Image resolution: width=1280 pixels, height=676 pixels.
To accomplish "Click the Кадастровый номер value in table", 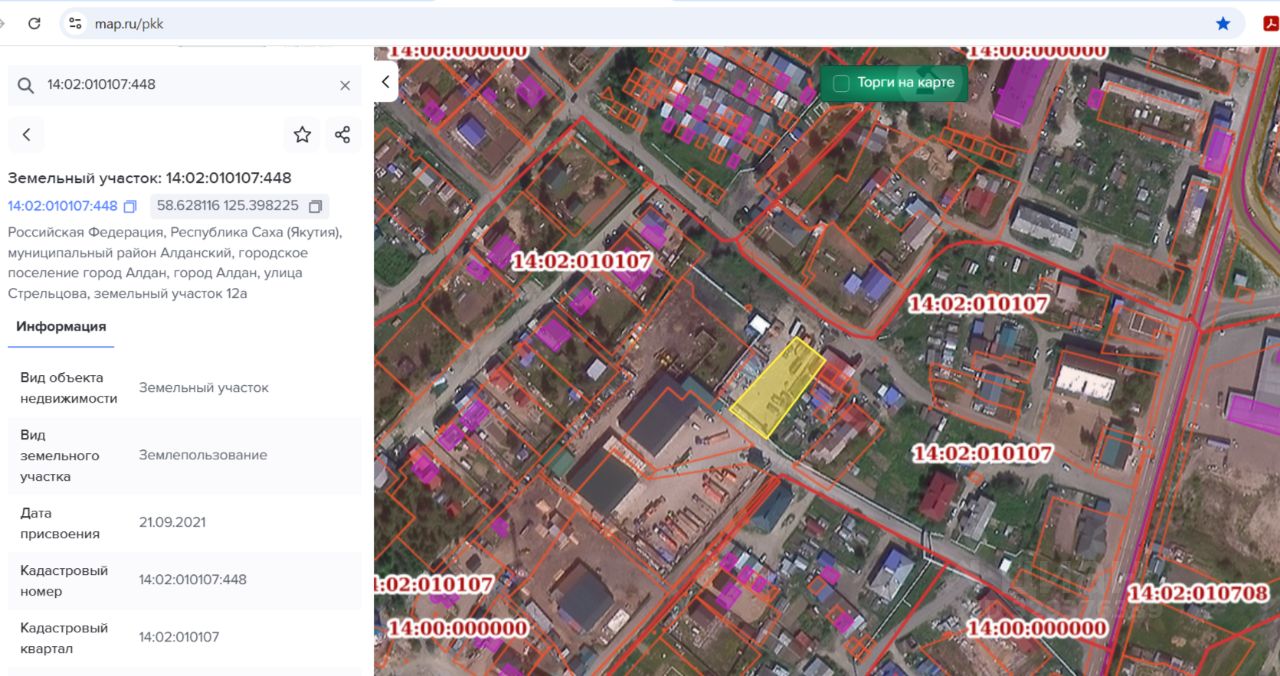I will 193,580.
